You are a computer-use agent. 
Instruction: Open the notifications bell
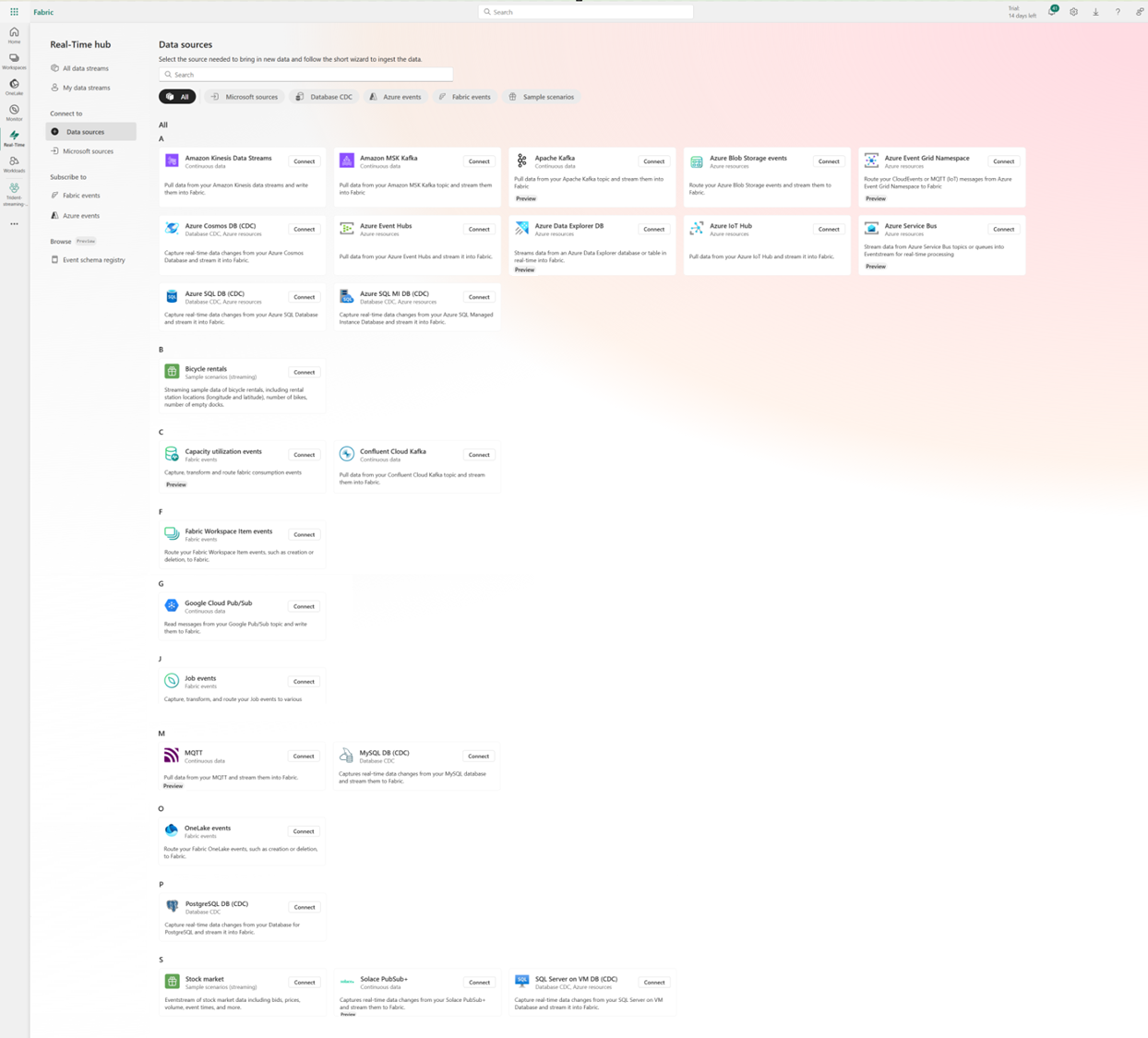click(1052, 12)
